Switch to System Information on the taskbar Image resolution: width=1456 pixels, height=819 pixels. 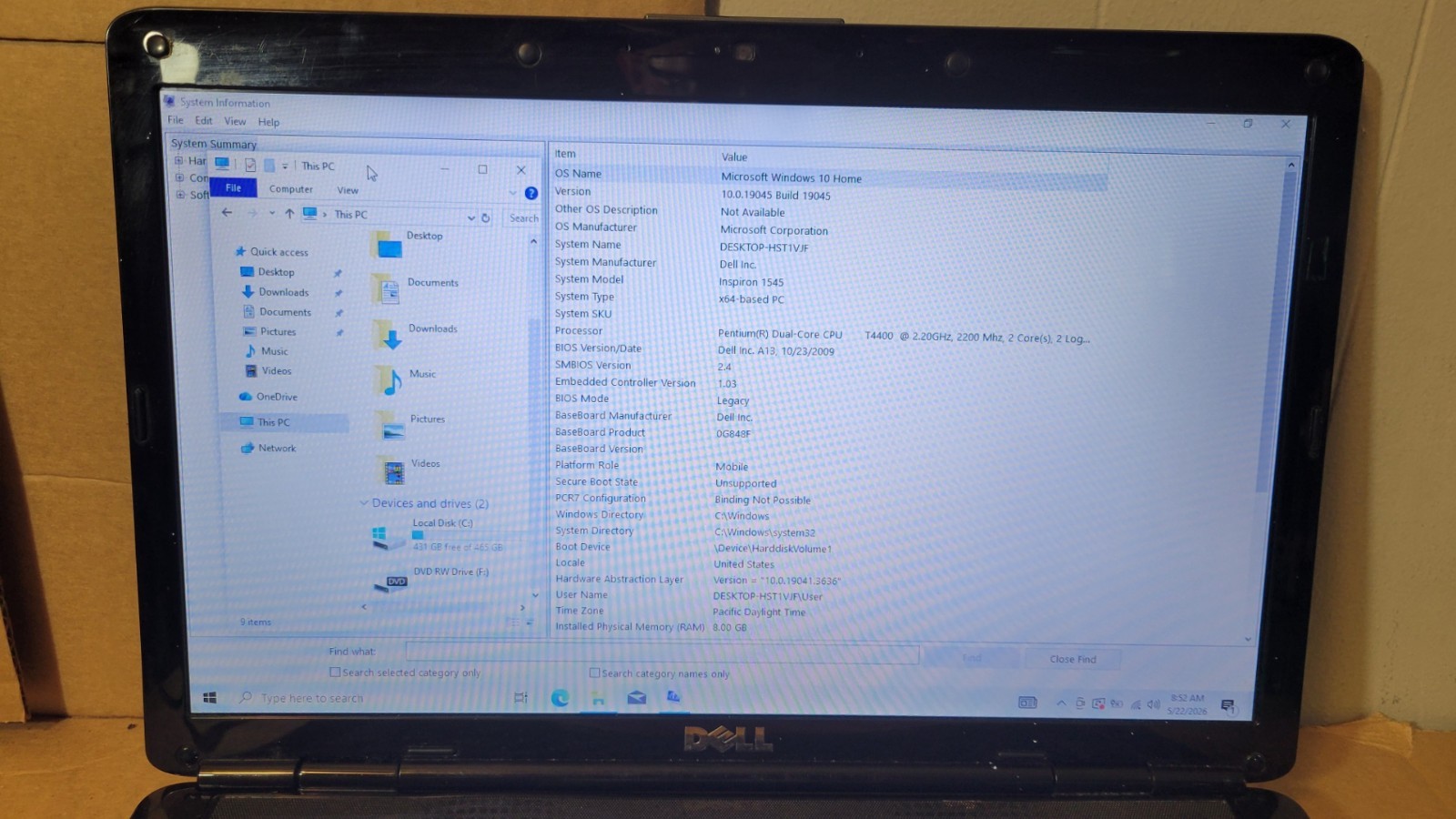[x=673, y=697]
